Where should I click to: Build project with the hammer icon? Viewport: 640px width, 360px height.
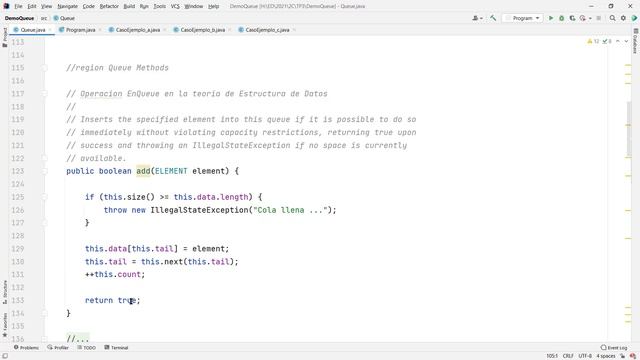493,18
